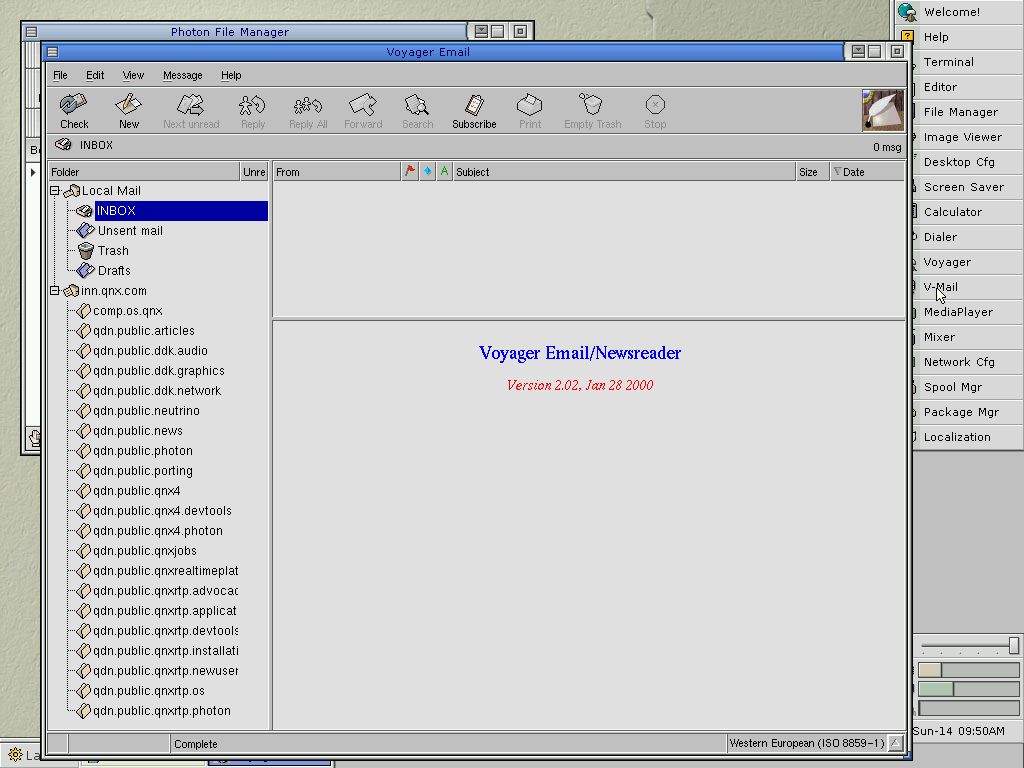Click the red flag column header
The height and width of the screenshot is (768, 1024).
410,172
